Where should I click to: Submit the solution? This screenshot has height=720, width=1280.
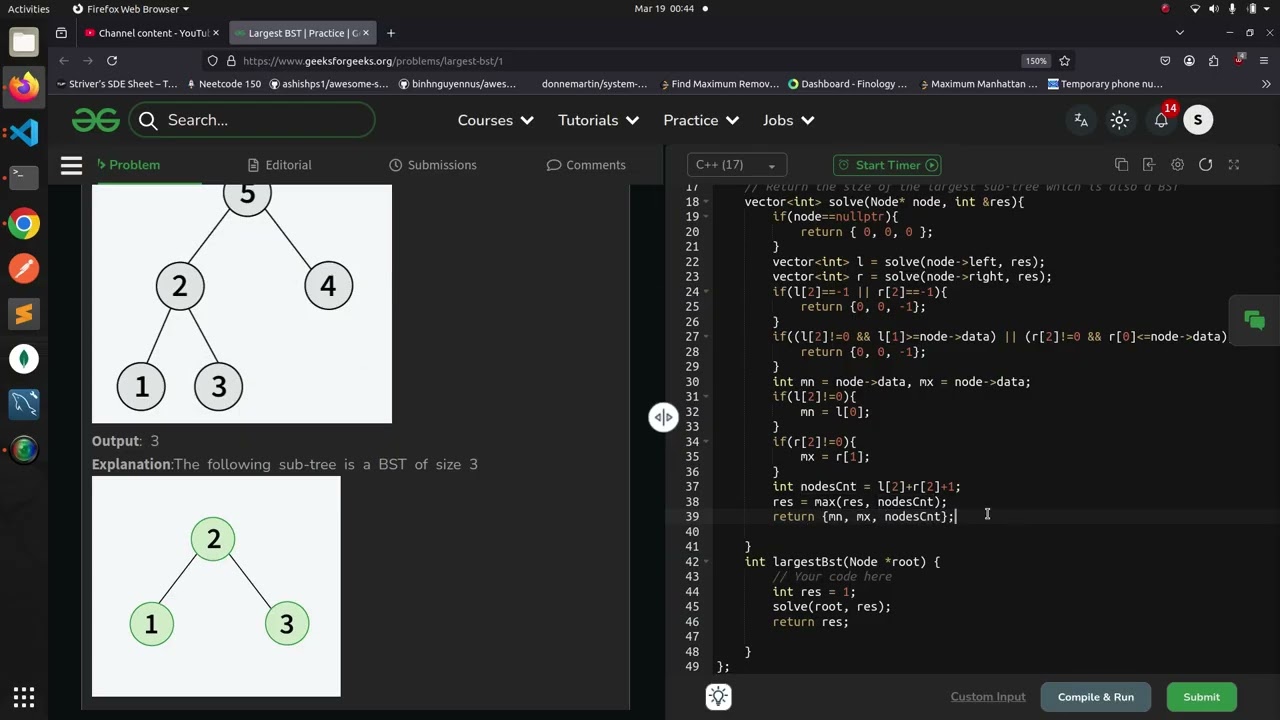pyautogui.click(x=1201, y=697)
